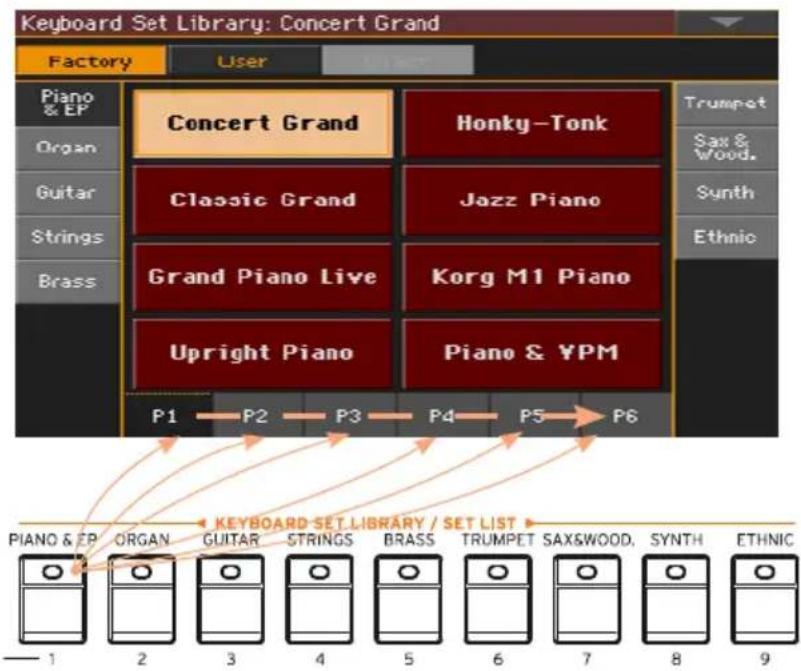Select the Strings category tab
The width and height of the screenshot is (801, 671).
67,237
